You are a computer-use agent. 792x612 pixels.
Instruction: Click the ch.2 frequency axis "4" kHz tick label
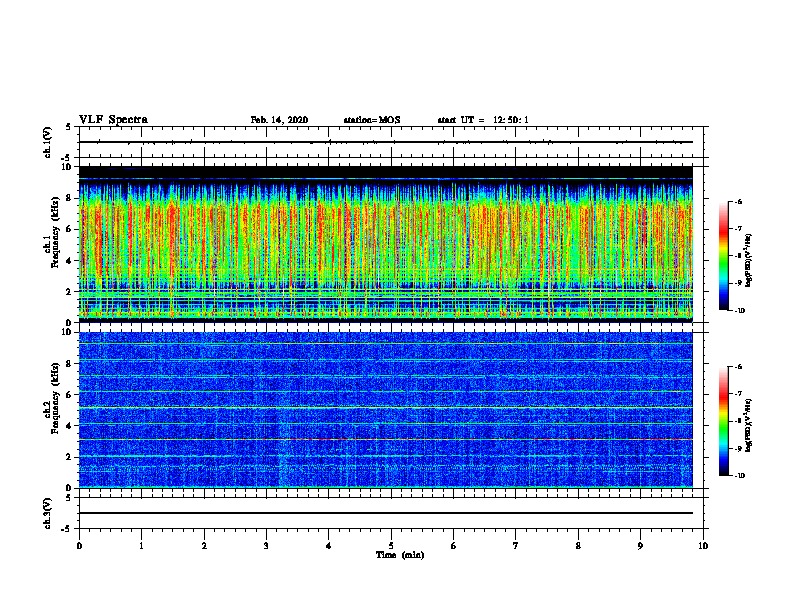tap(69, 426)
